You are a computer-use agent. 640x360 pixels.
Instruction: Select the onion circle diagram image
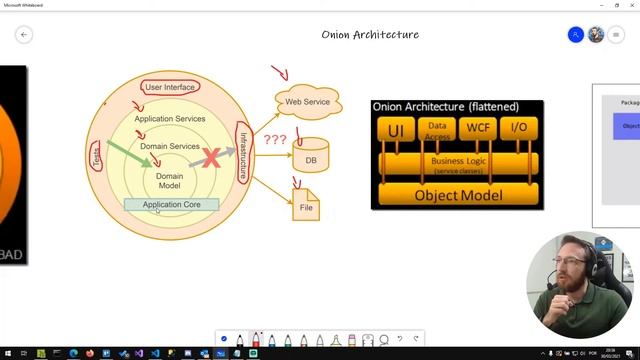pos(170,155)
